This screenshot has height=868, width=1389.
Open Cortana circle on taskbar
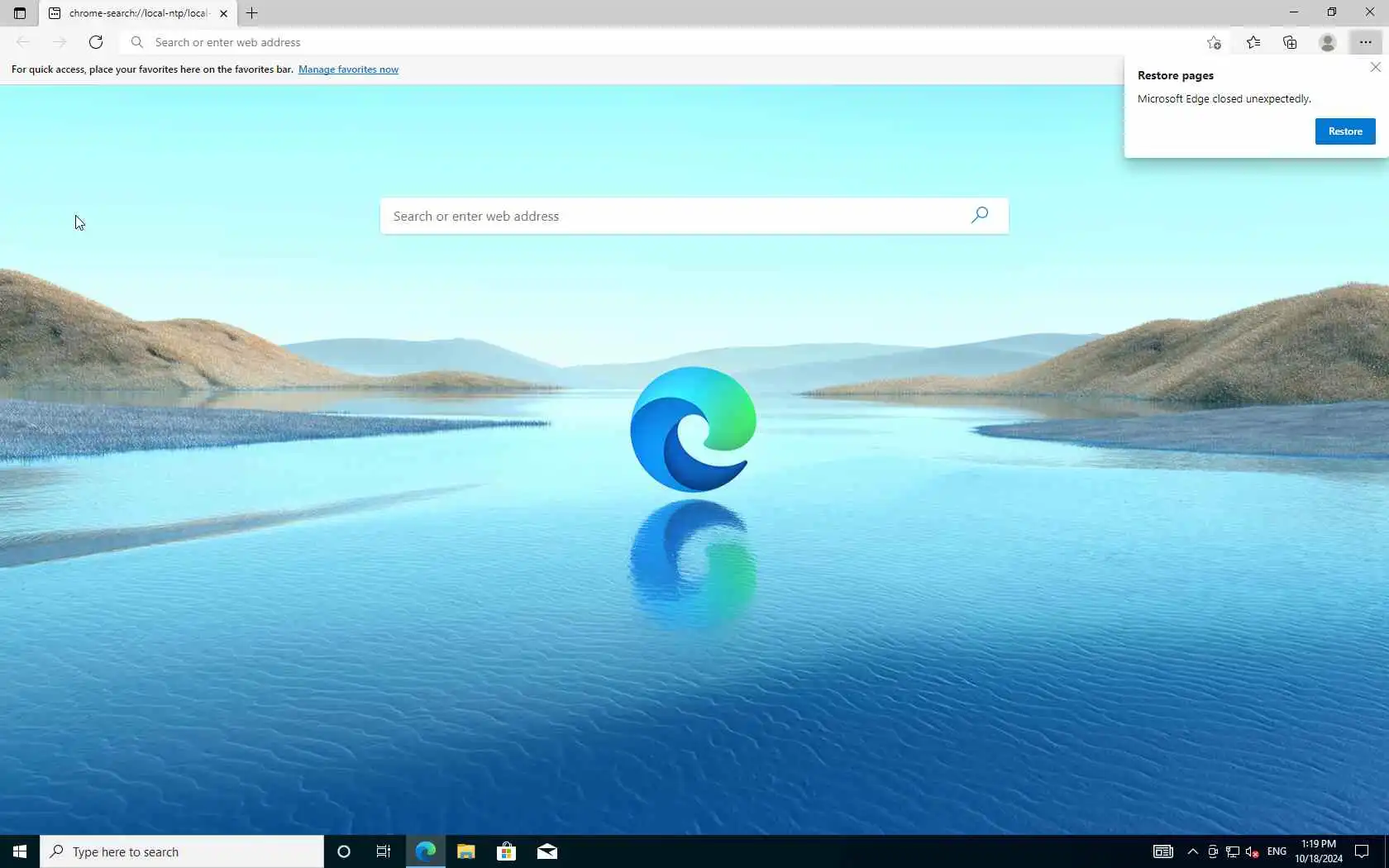[x=344, y=851]
